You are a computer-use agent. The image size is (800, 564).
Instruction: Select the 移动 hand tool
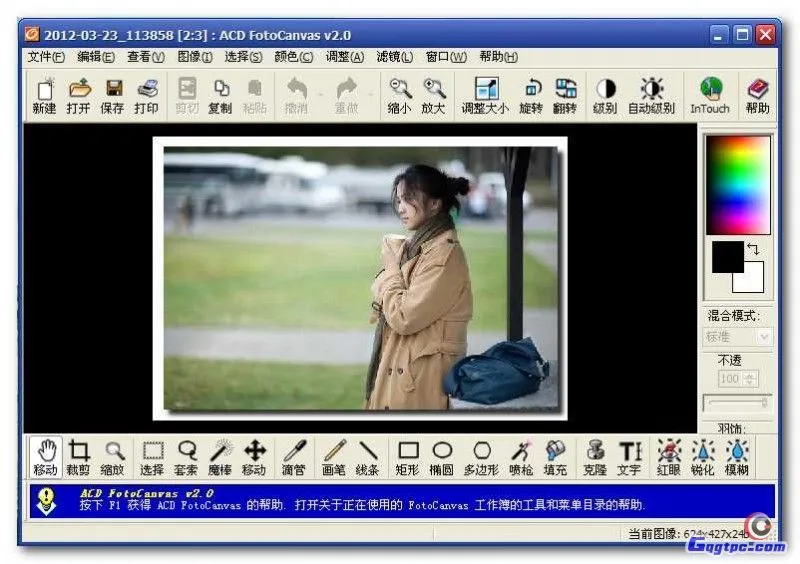(45, 457)
